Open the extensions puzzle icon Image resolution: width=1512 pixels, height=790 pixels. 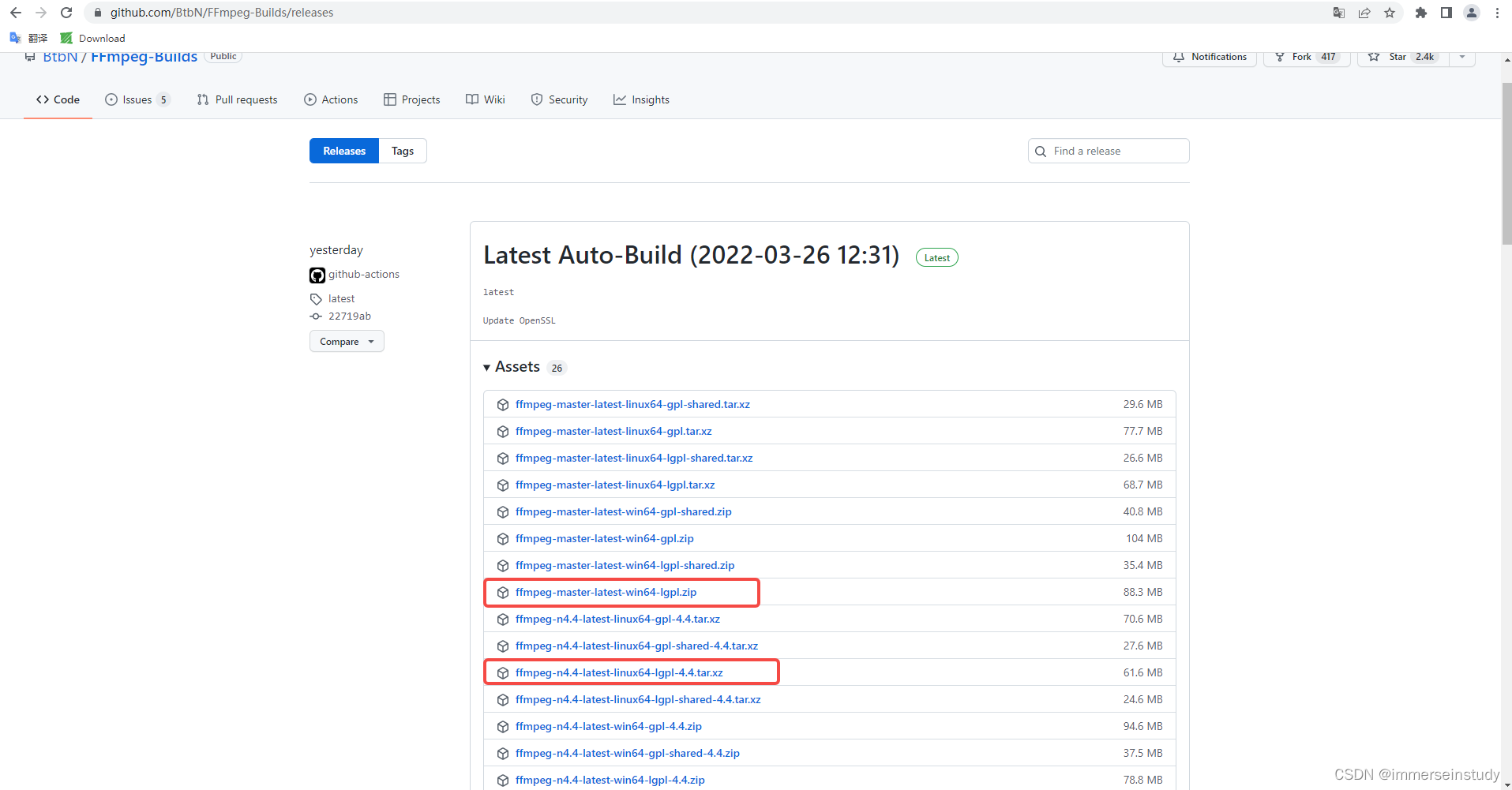click(1421, 13)
